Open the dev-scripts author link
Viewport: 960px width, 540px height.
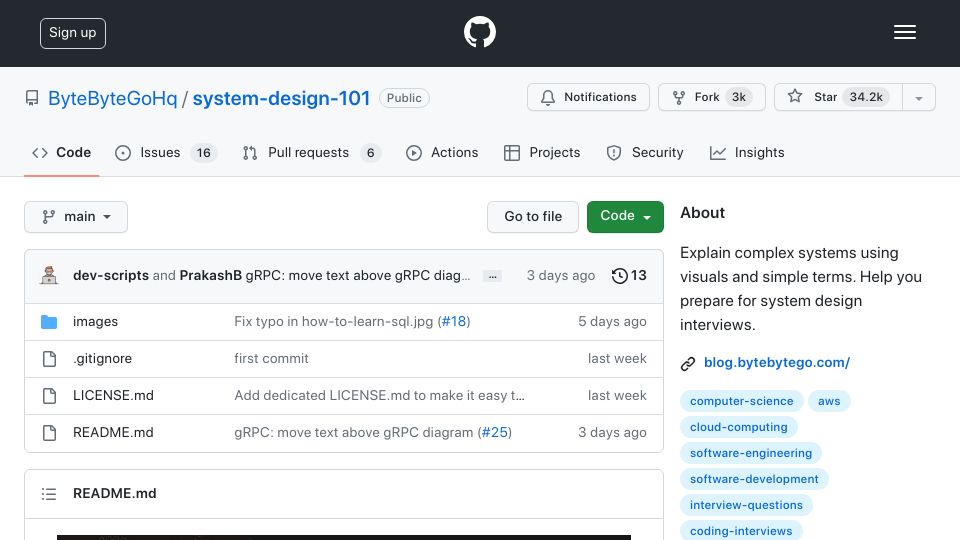pyautogui.click(x=111, y=276)
